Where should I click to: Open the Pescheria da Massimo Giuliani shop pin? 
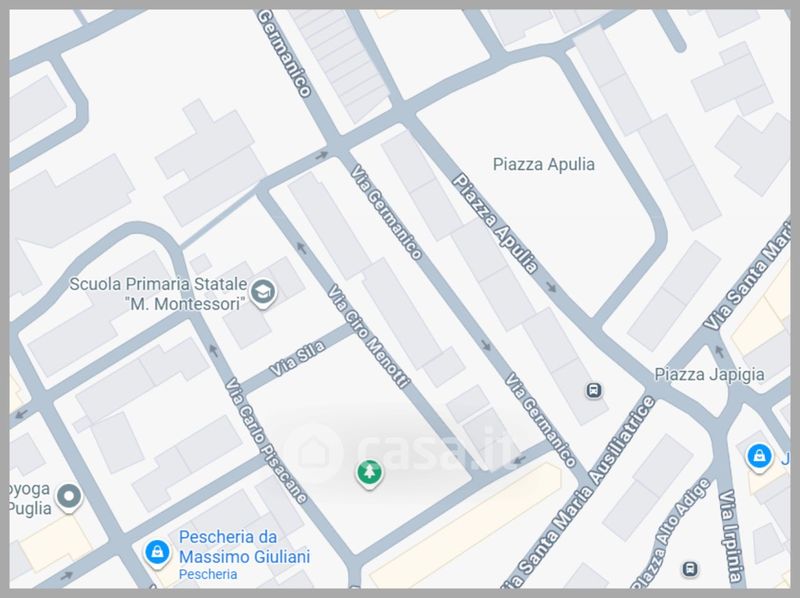[x=157, y=554]
